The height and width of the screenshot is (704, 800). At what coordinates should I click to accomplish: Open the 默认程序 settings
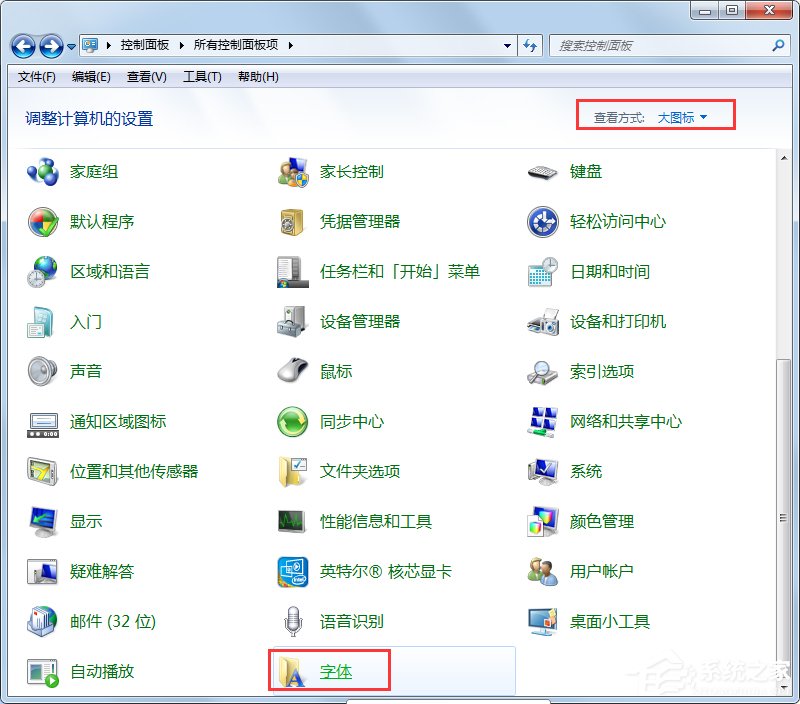tap(102, 221)
